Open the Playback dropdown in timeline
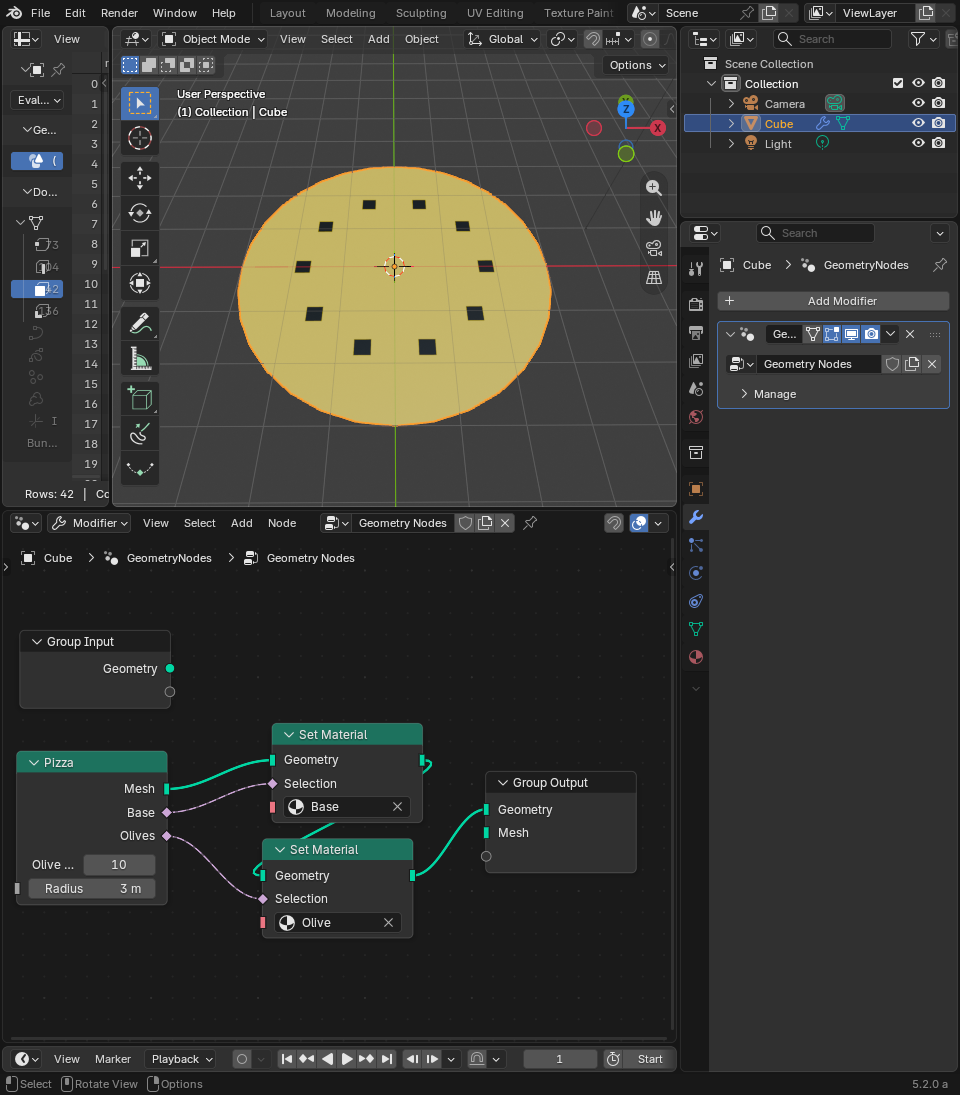Viewport: 960px width, 1095px height. click(x=180, y=1059)
